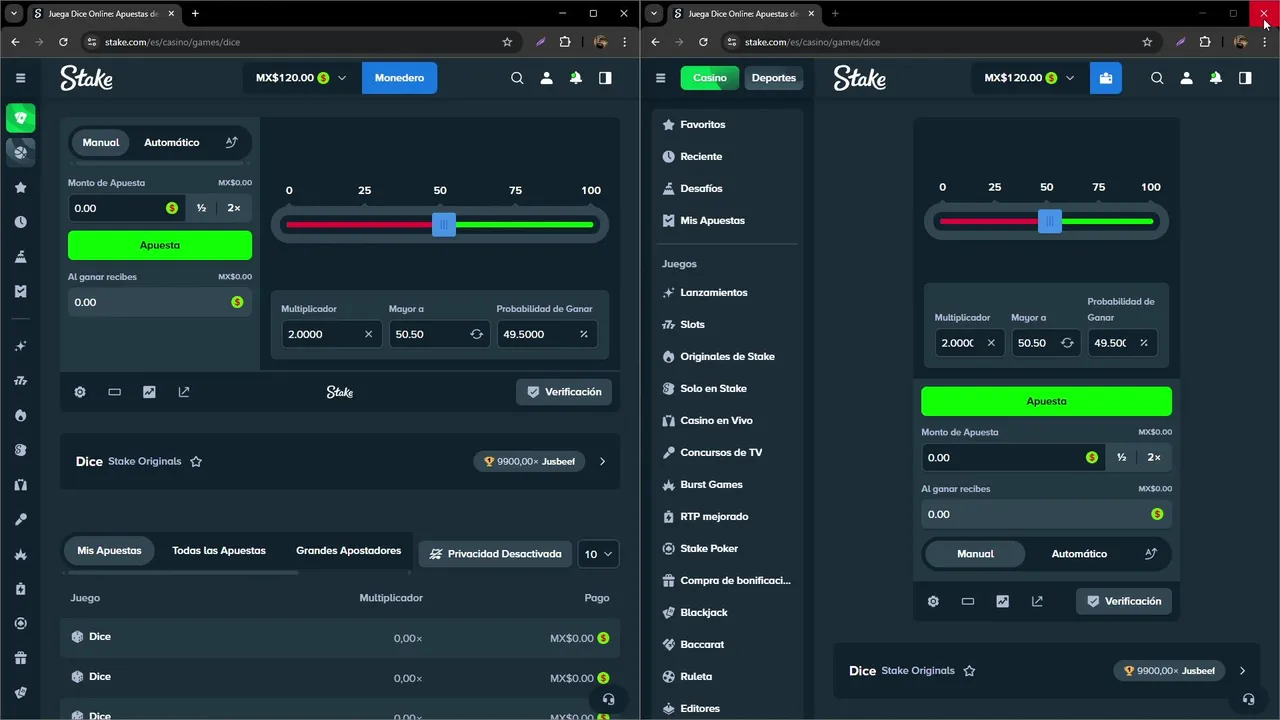Click favorite star beside Dice in left window
The width and height of the screenshot is (1280, 720).
click(x=196, y=461)
